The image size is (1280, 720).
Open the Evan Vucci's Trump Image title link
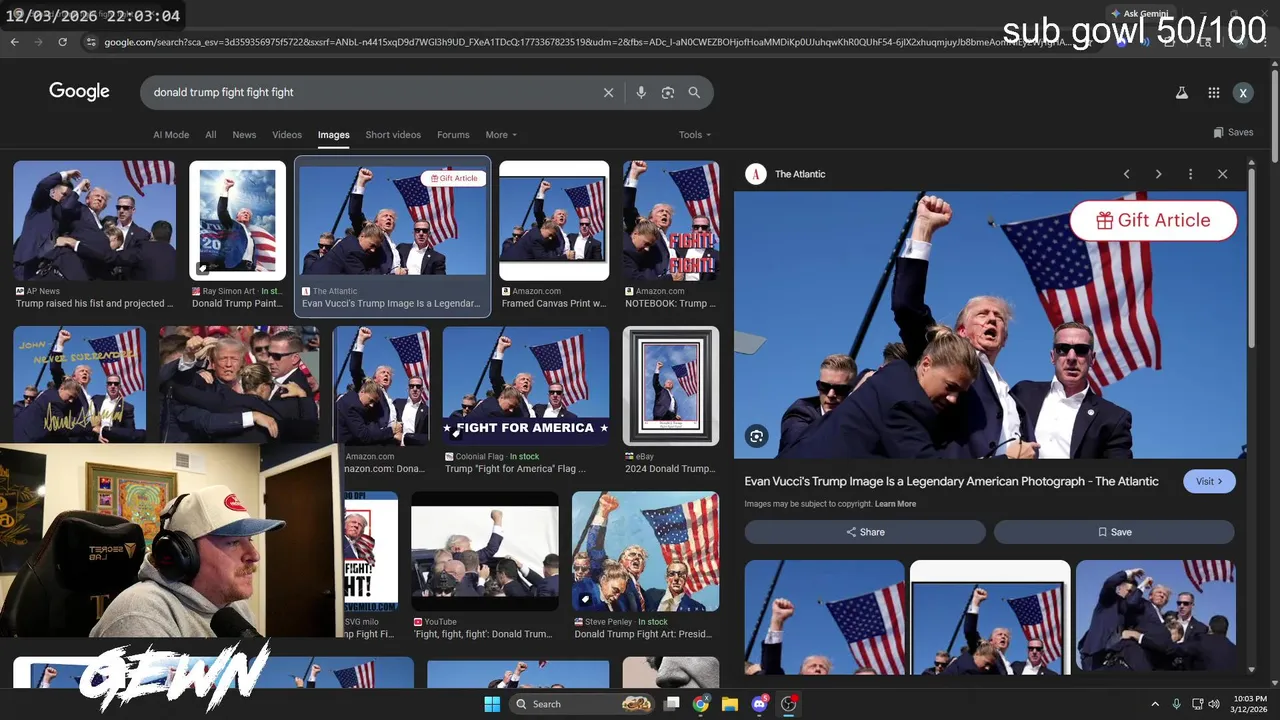[x=951, y=481]
